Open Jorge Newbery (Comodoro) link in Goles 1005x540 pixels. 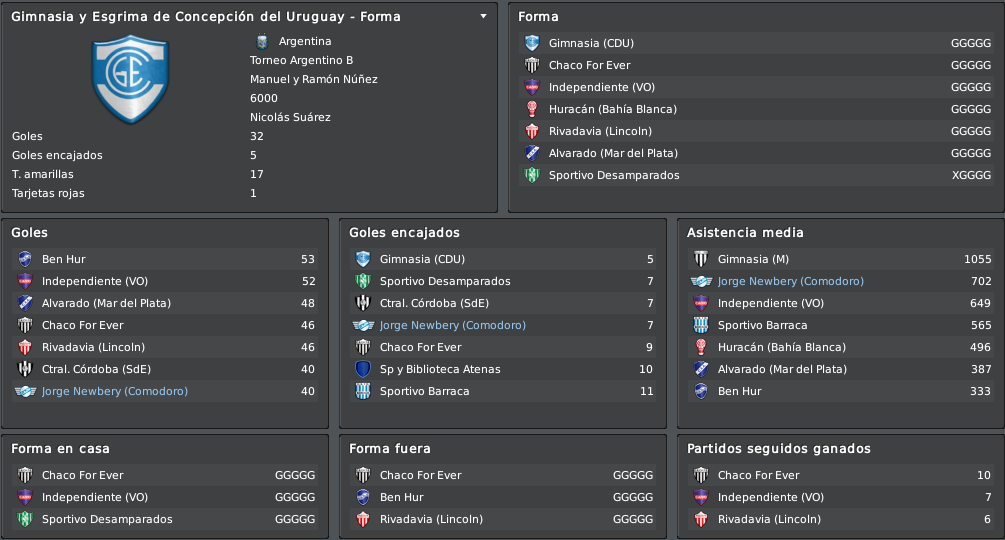pos(115,391)
